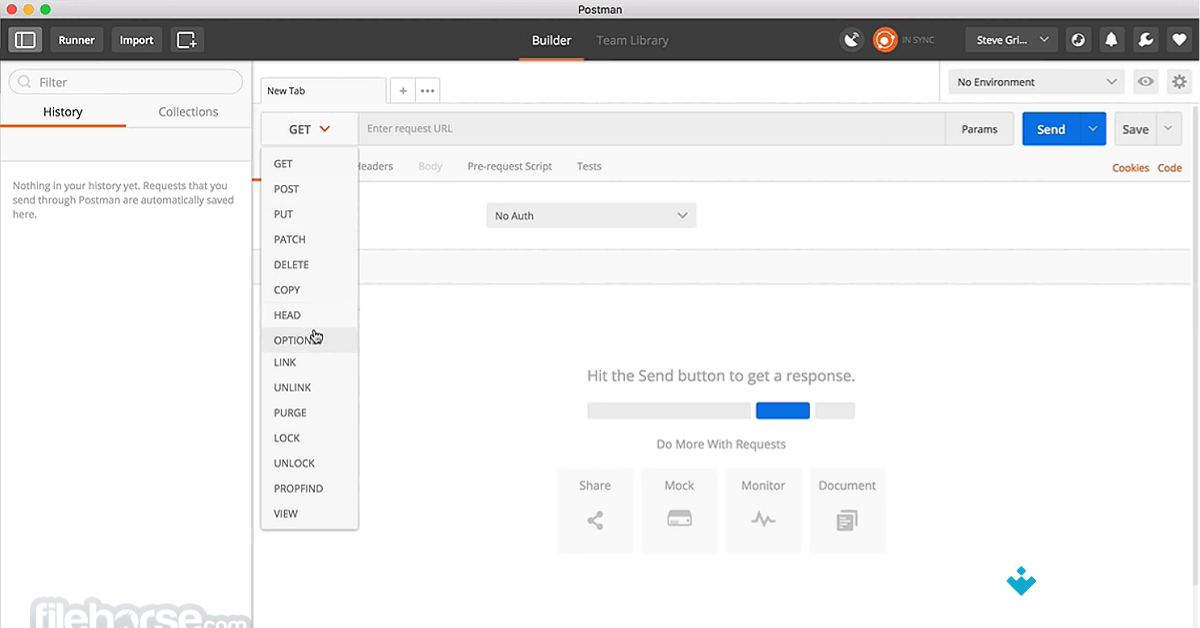This screenshot has width=1200, height=628.
Task: Create a new request tab icon
Action: pyautogui.click(x=187, y=40)
